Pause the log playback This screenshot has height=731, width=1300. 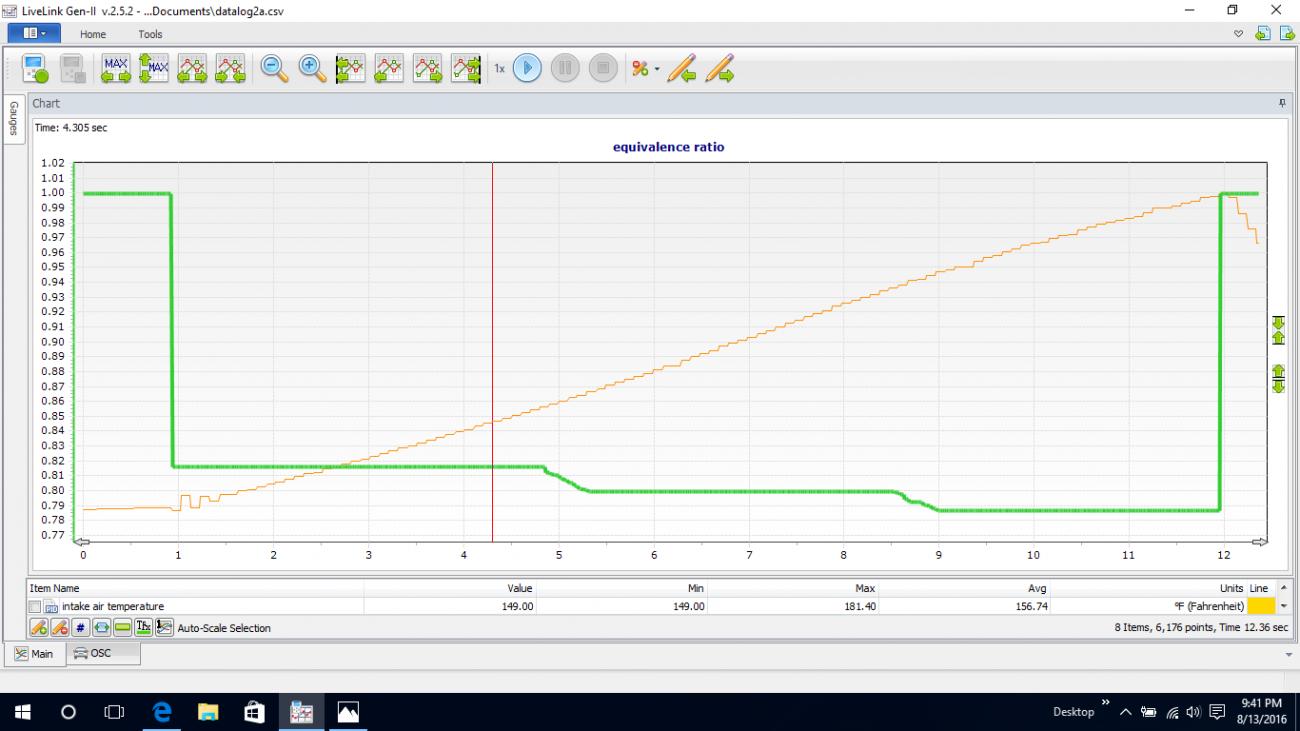pos(565,69)
